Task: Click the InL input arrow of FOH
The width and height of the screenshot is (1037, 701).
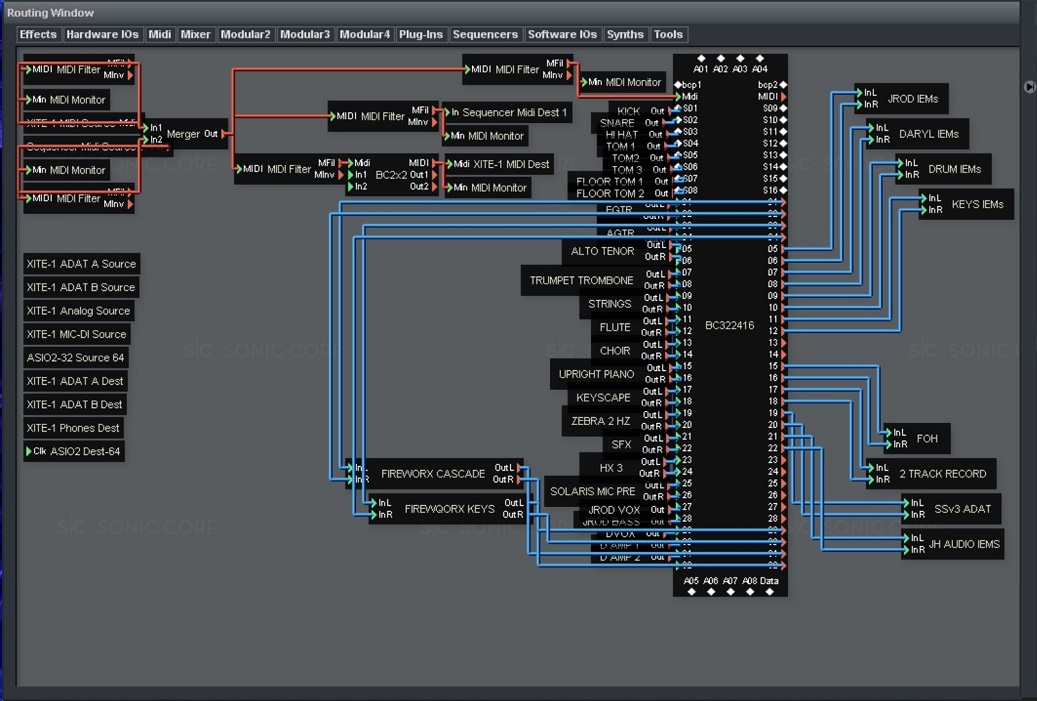Action: point(888,433)
